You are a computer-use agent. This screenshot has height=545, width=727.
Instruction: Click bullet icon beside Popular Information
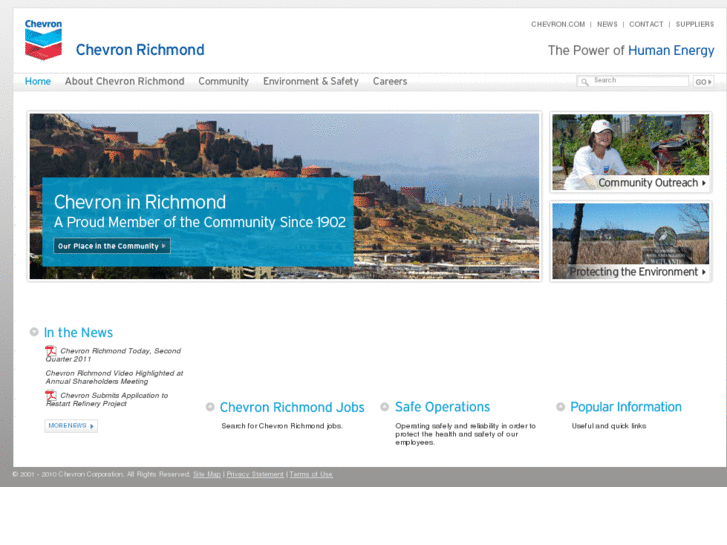click(561, 407)
